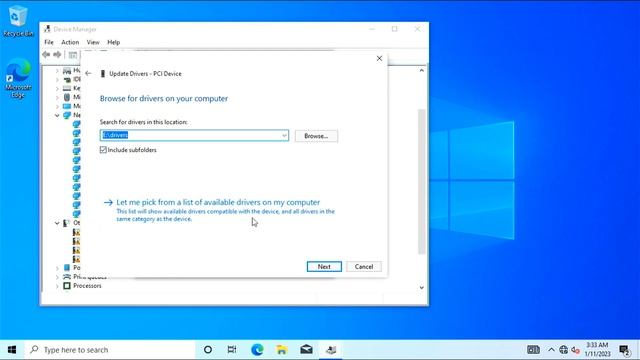Click Device Manager toolbar Forward arrow
Image resolution: width=640 pixels, height=360 pixels.
(x=57, y=55)
